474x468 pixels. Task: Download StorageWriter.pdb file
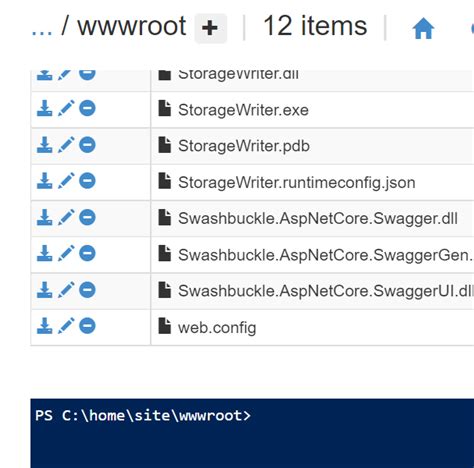click(44, 145)
